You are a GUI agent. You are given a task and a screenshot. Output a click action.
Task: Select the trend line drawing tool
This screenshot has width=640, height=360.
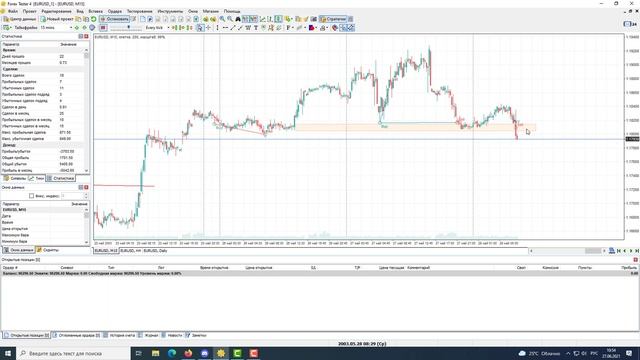pos(233,28)
